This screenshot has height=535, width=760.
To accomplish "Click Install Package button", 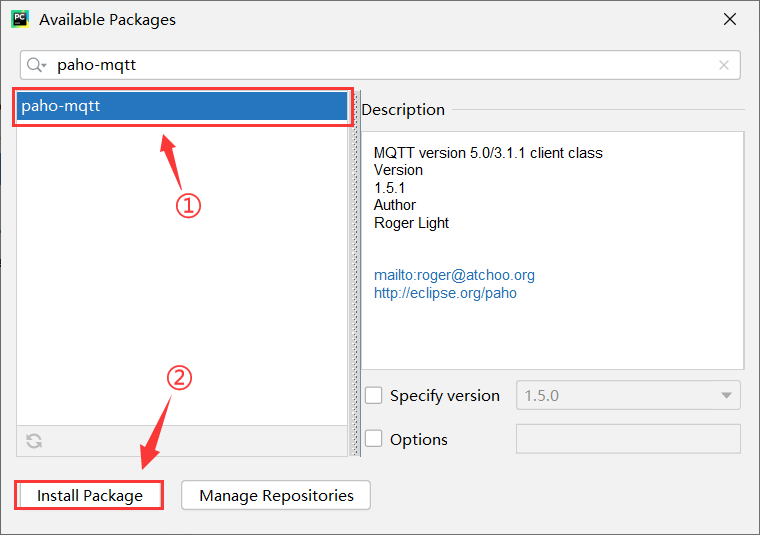I will click(90, 495).
